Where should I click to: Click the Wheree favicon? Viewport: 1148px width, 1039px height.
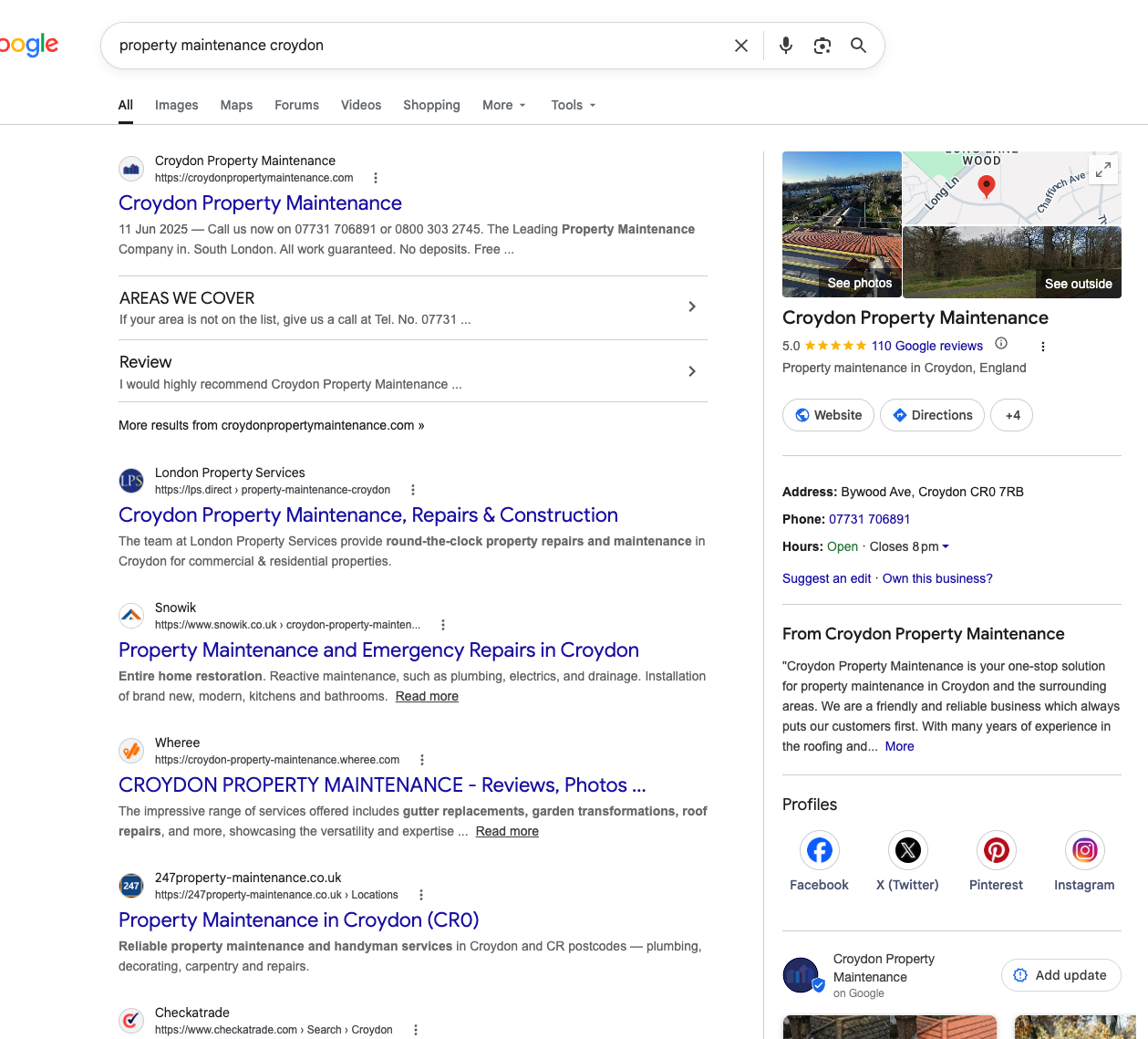[131, 751]
